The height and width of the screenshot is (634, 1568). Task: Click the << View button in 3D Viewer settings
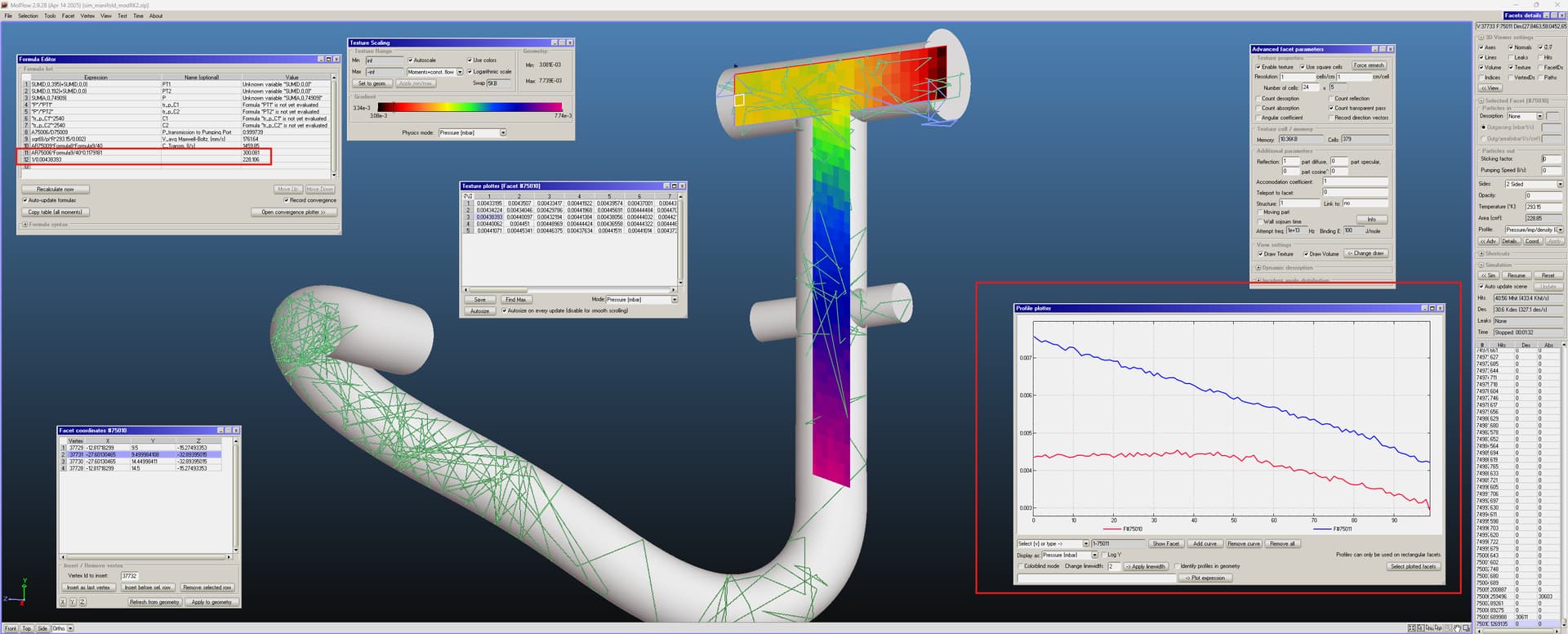click(1490, 87)
